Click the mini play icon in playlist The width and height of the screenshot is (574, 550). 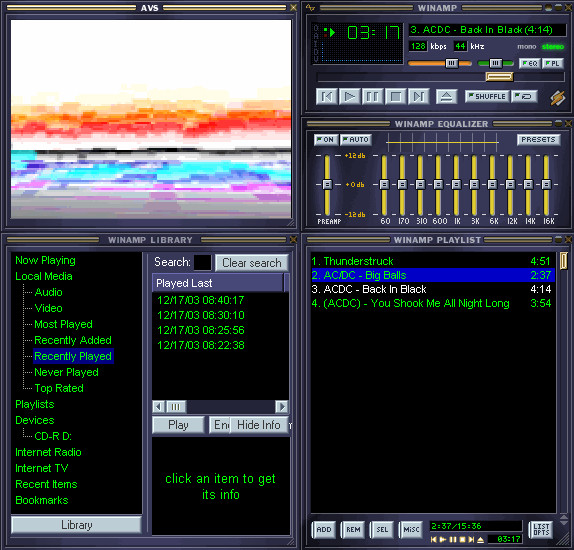click(x=443, y=540)
